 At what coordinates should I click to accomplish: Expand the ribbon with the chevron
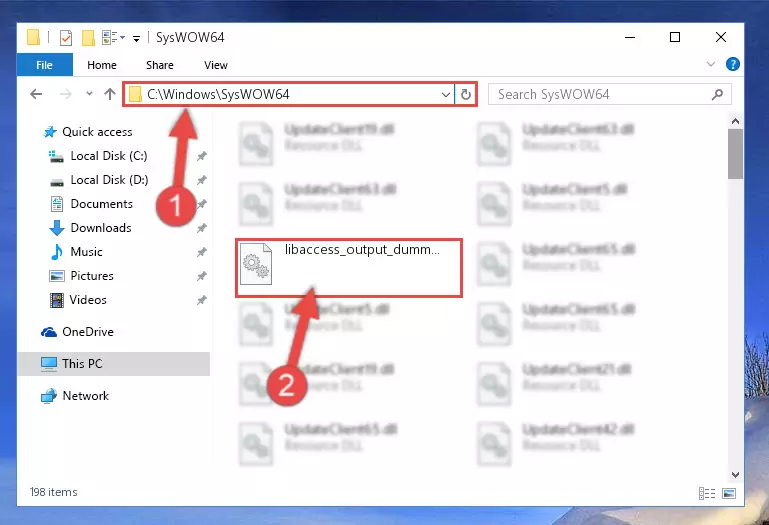pyautogui.click(x=711, y=64)
